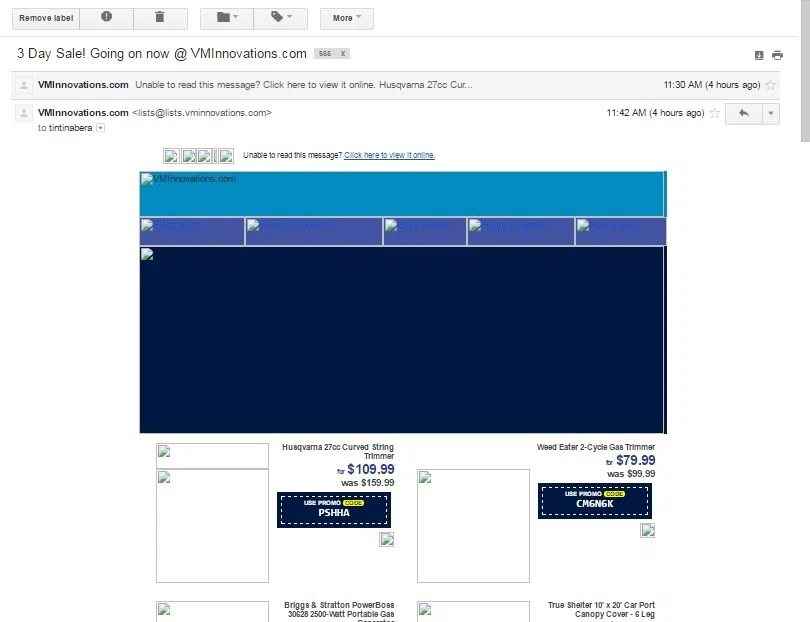Star the 11:42 AM message
This screenshot has height=622, width=810.
click(x=714, y=113)
